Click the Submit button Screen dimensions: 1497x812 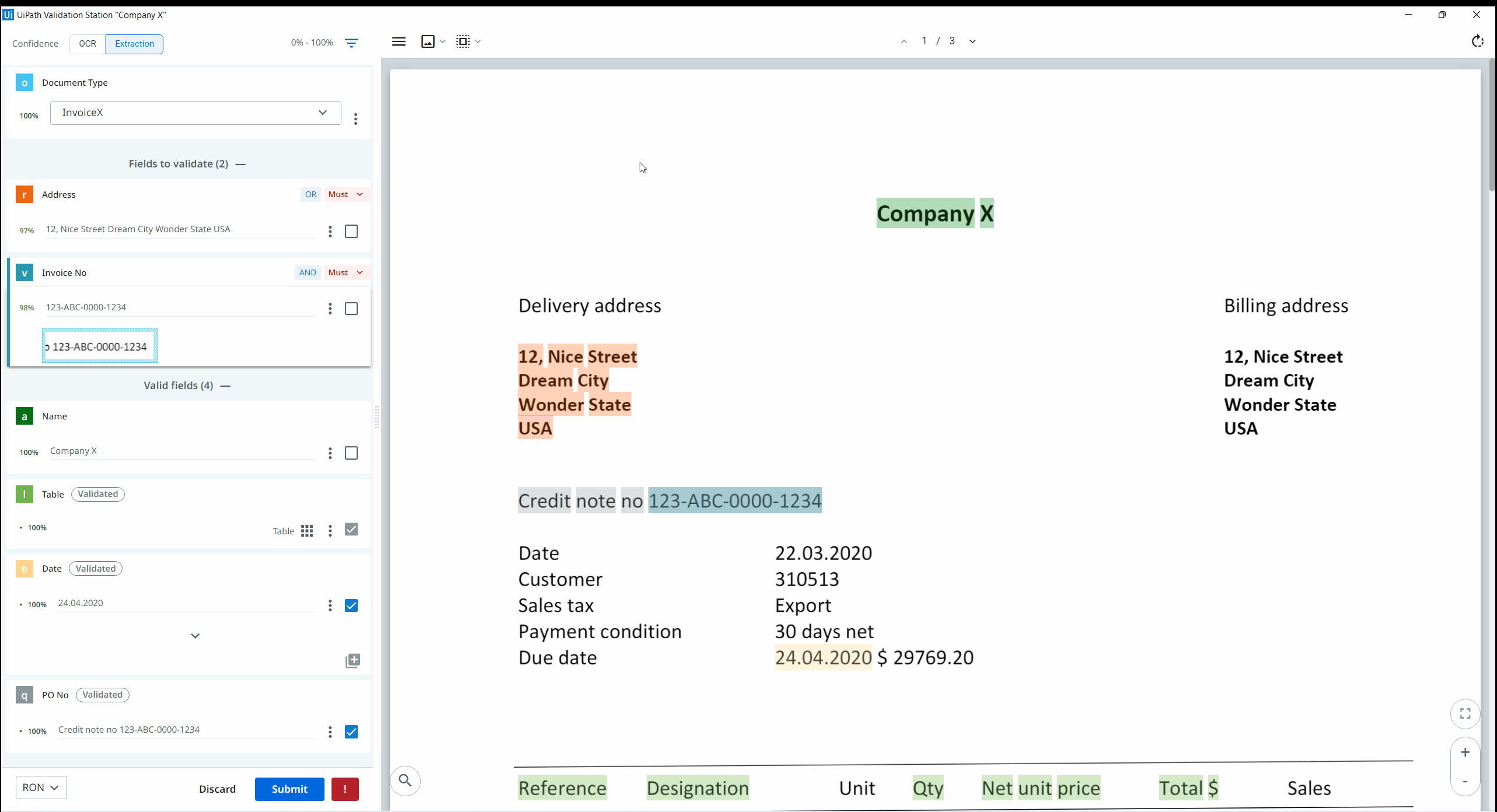click(x=289, y=789)
